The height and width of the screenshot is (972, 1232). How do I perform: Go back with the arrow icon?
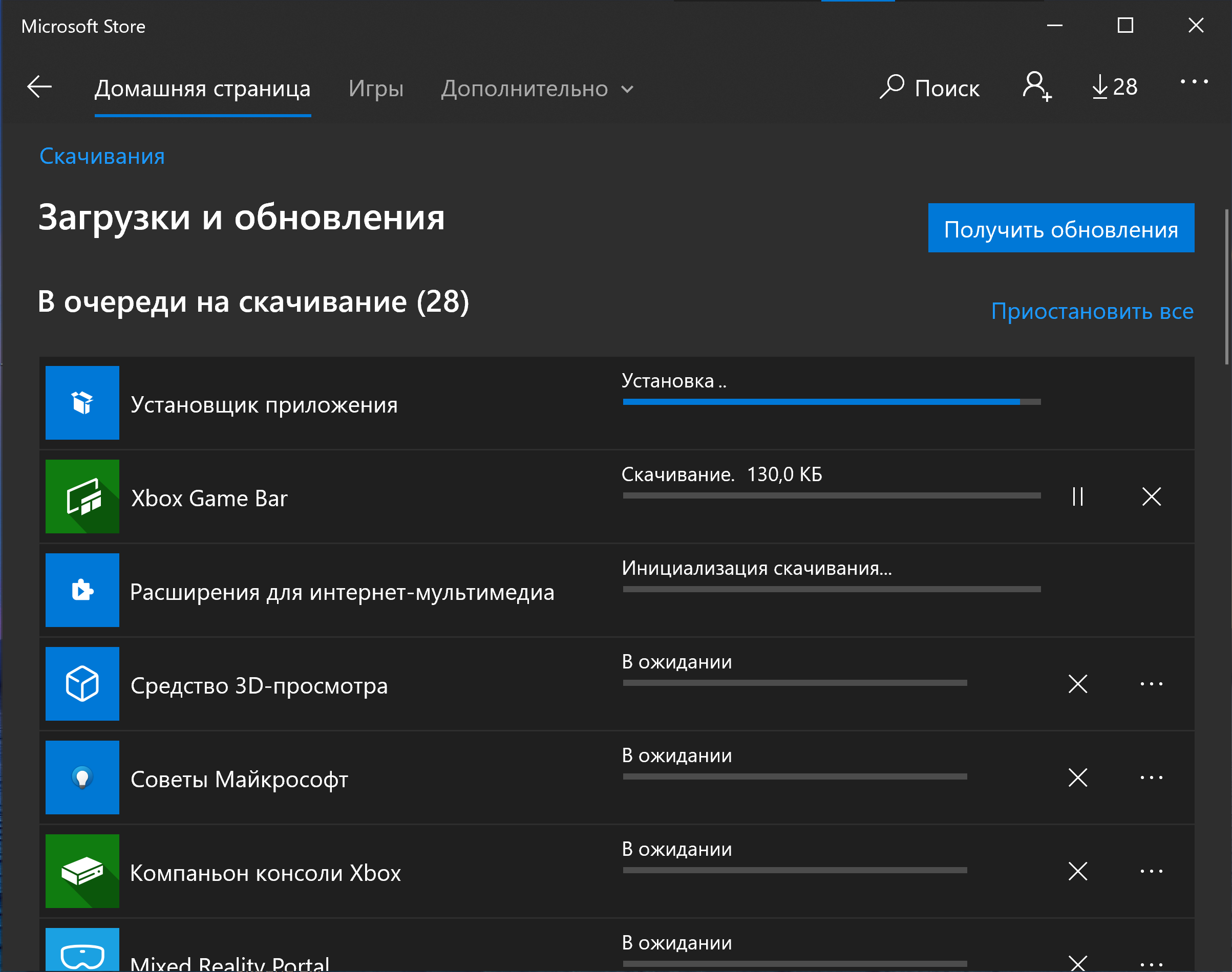[39, 87]
